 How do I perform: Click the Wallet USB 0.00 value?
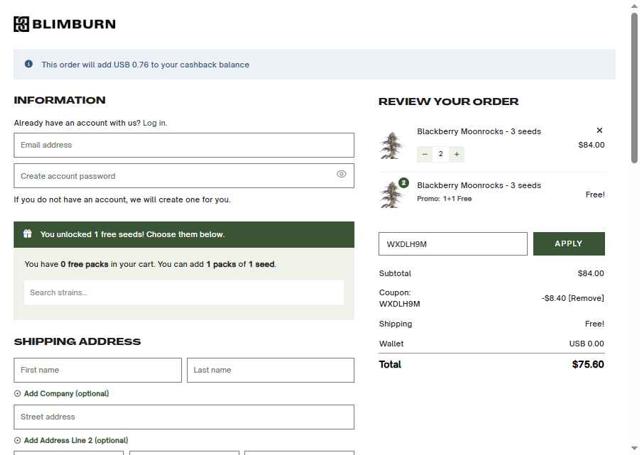[x=587, y=344]
